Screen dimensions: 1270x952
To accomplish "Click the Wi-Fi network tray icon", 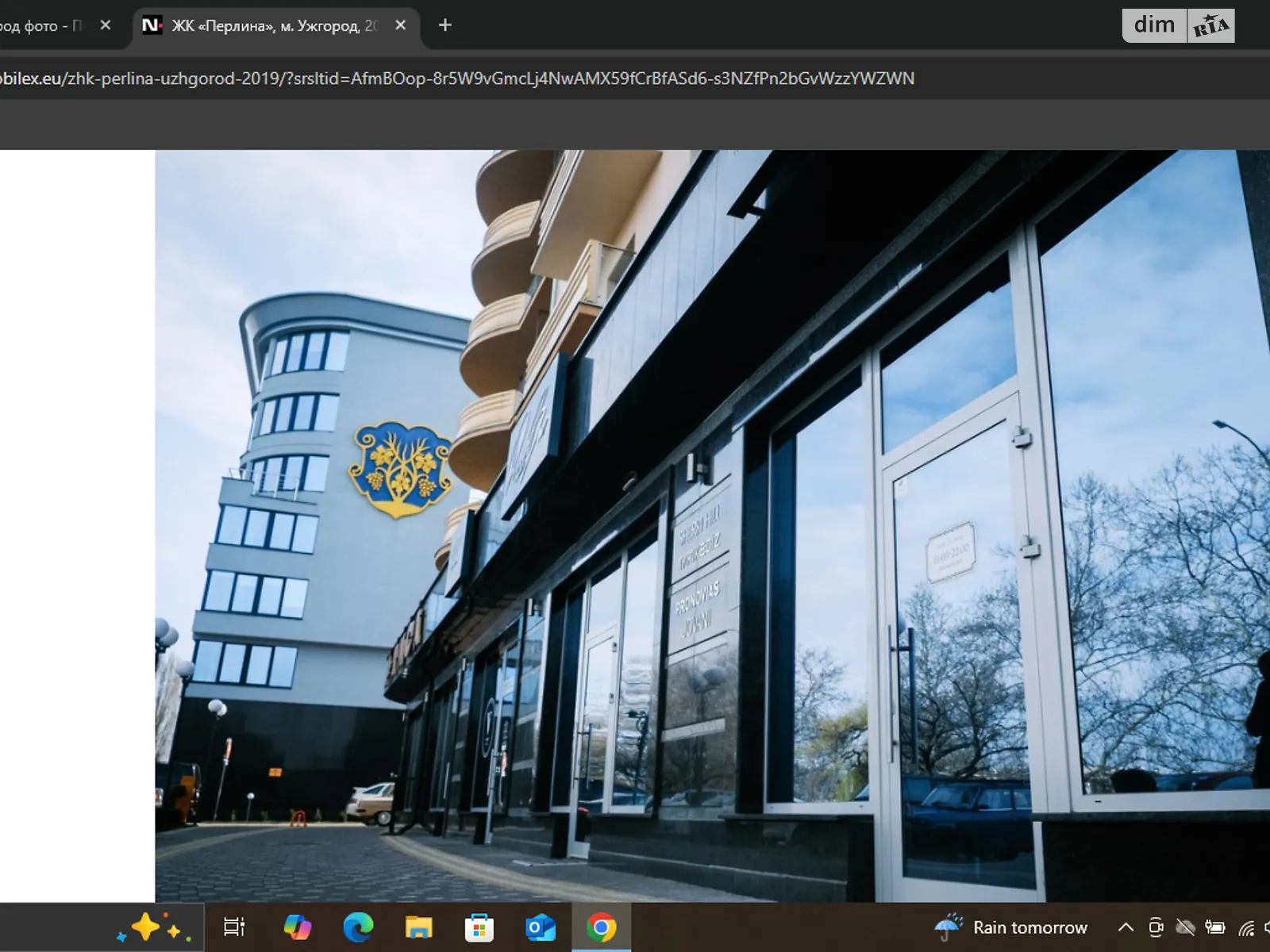I will (x=1246, y=927).
